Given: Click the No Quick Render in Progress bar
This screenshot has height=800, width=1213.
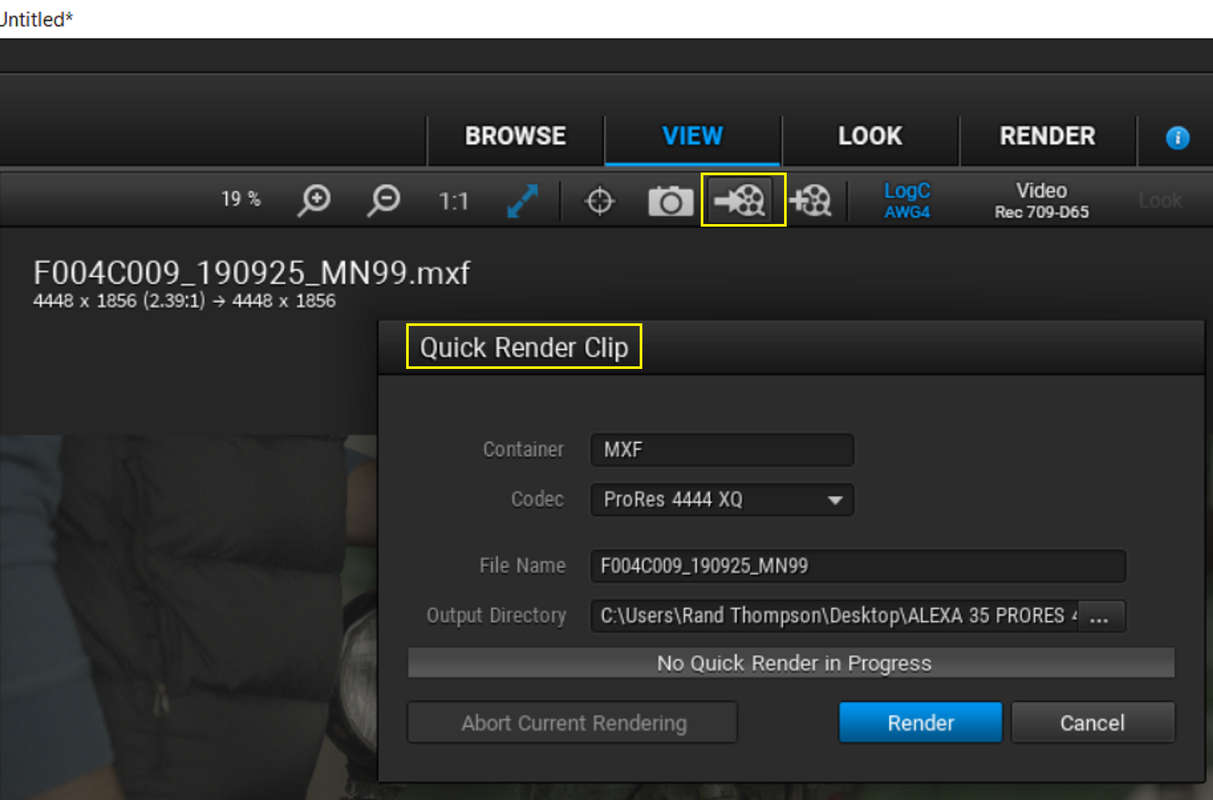Looking at the screenshot, I should click(792, 663).
